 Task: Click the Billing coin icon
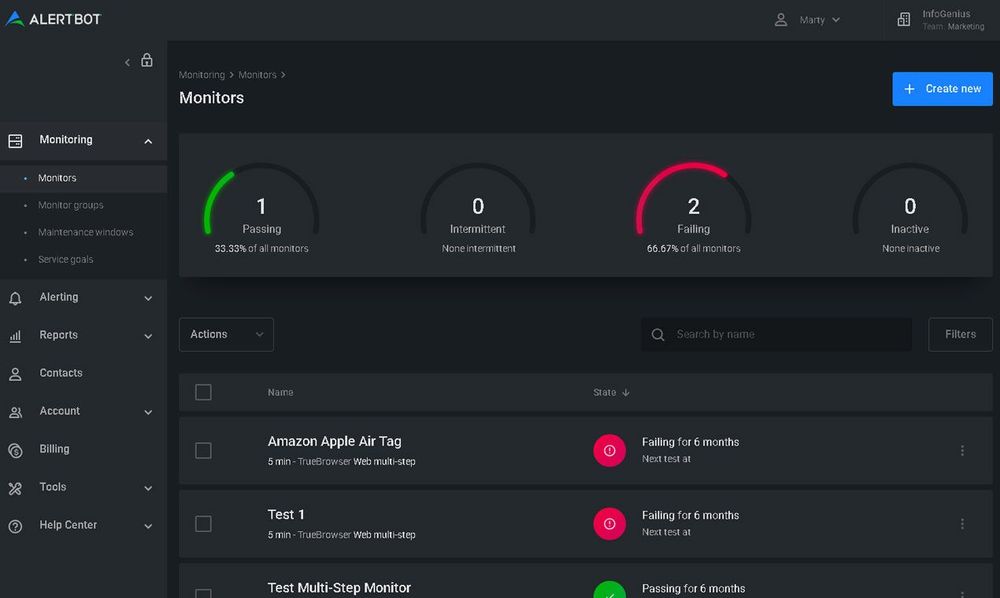(x=15, y=451)
